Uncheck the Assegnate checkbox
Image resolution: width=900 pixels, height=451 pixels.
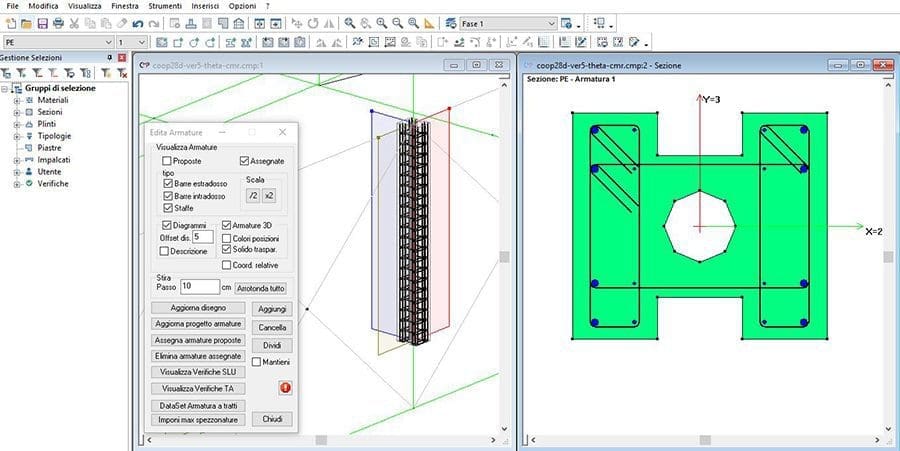pyautogui.click(x=244, y=161)
